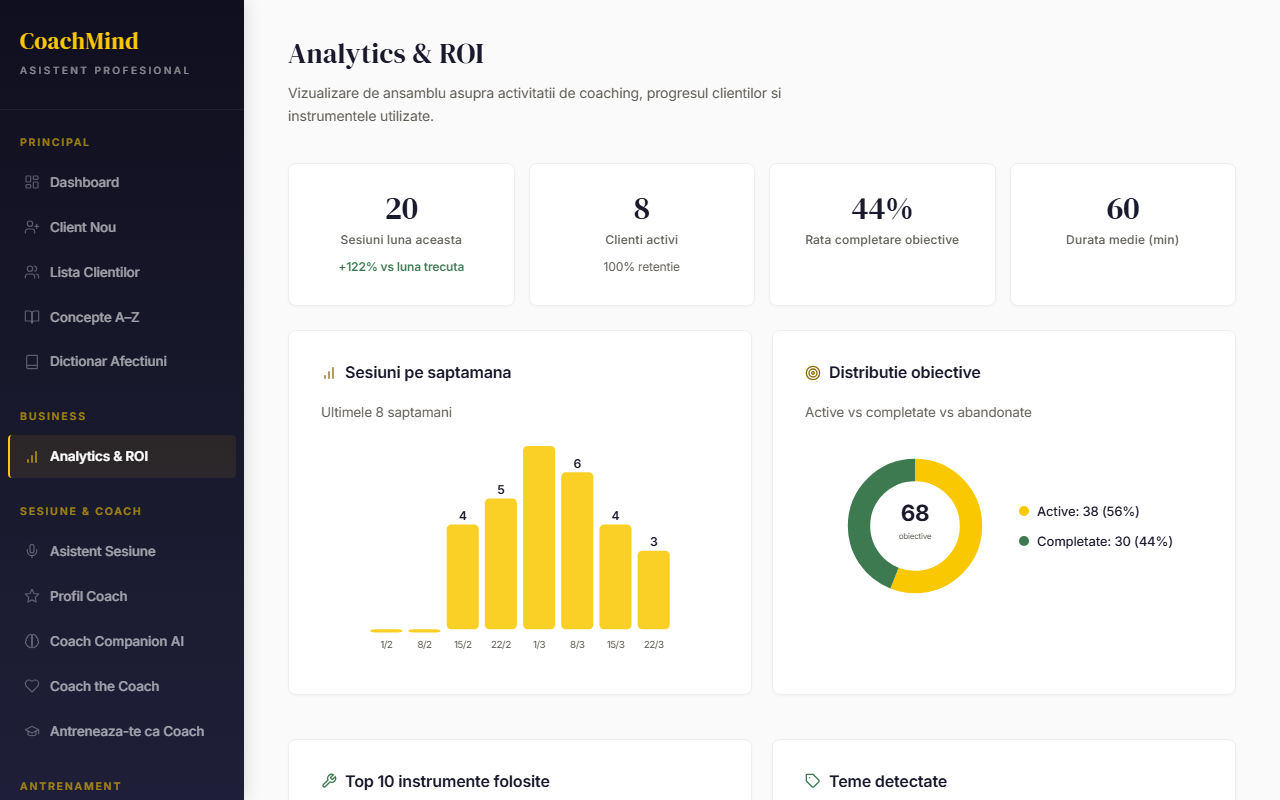
Task: Click the Client Nou add-user icon
Action: click(32, 227)
